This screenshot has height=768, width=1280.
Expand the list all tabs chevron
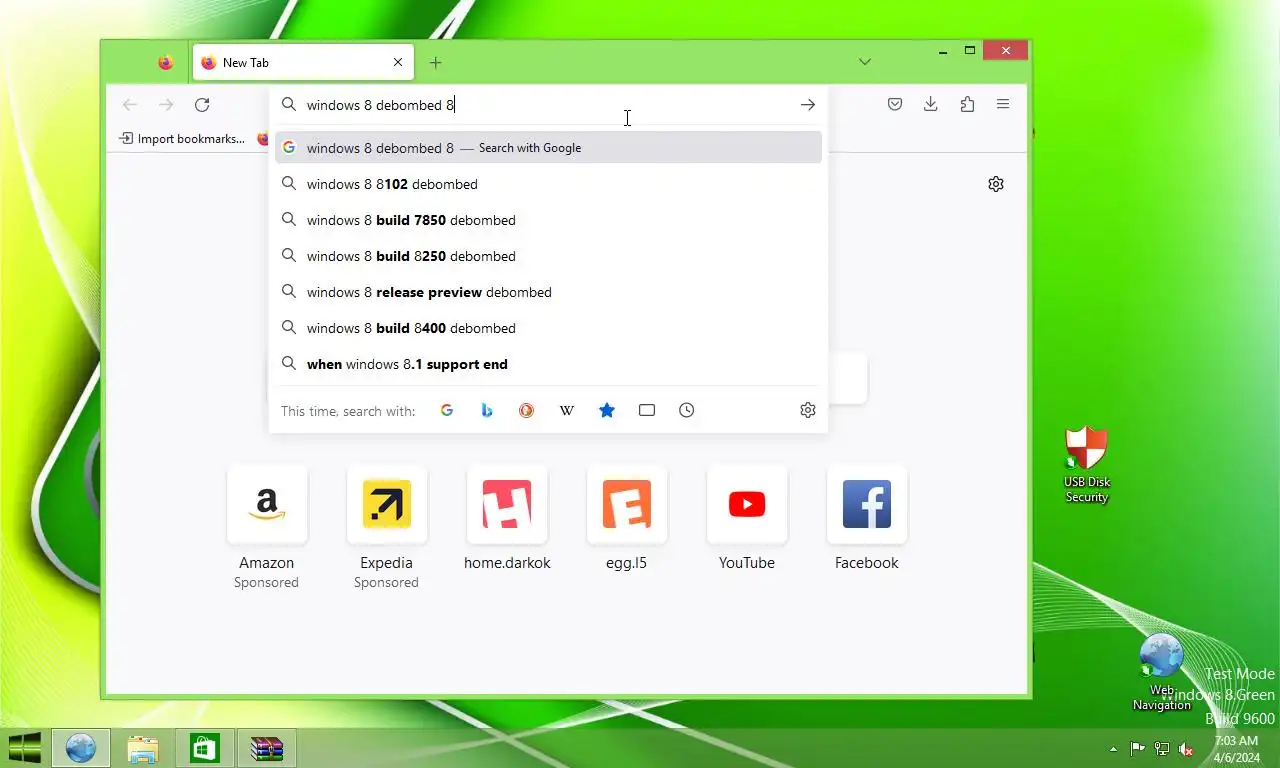coord(865,62)
